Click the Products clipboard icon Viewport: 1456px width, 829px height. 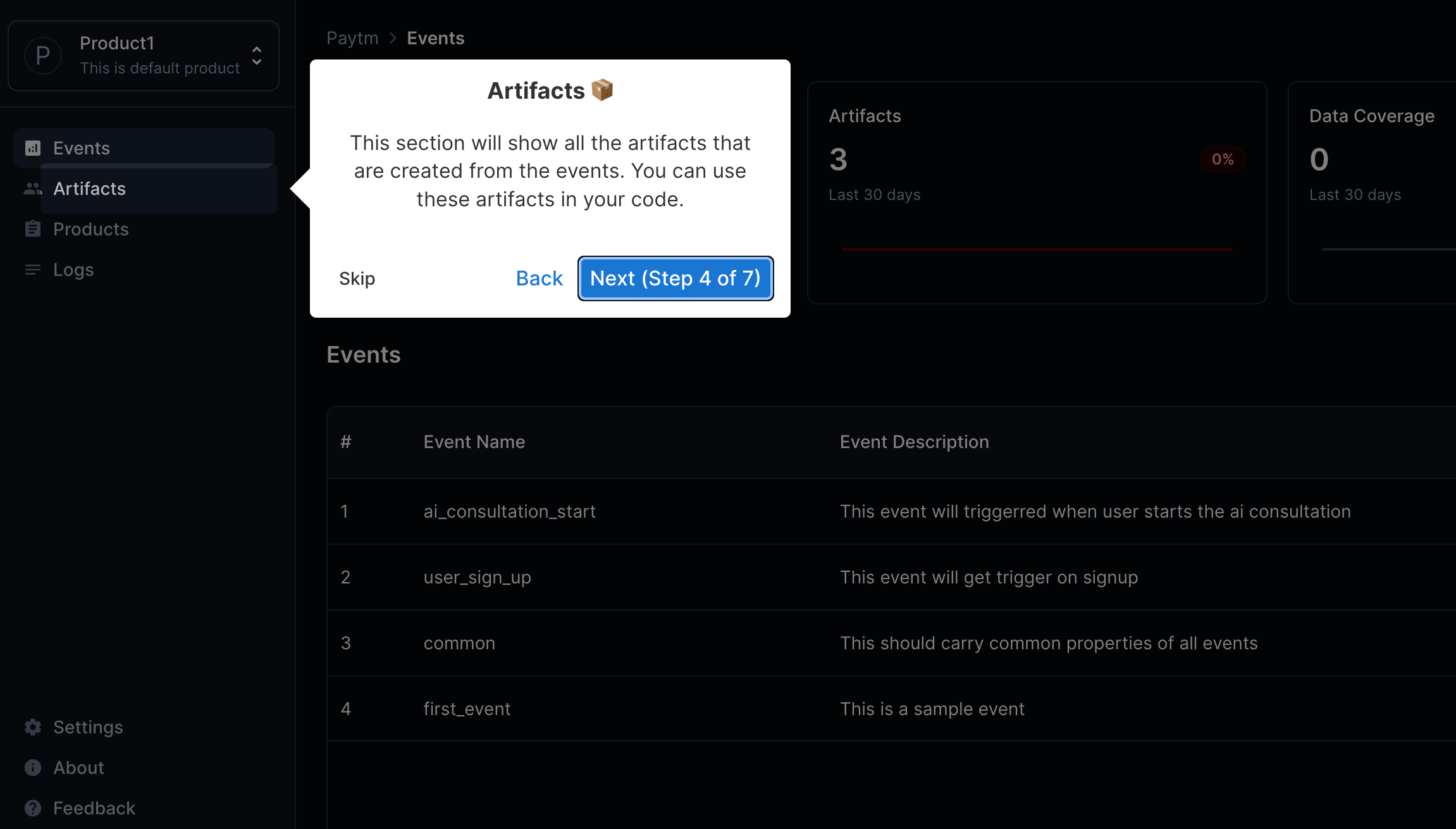[33, 229]
